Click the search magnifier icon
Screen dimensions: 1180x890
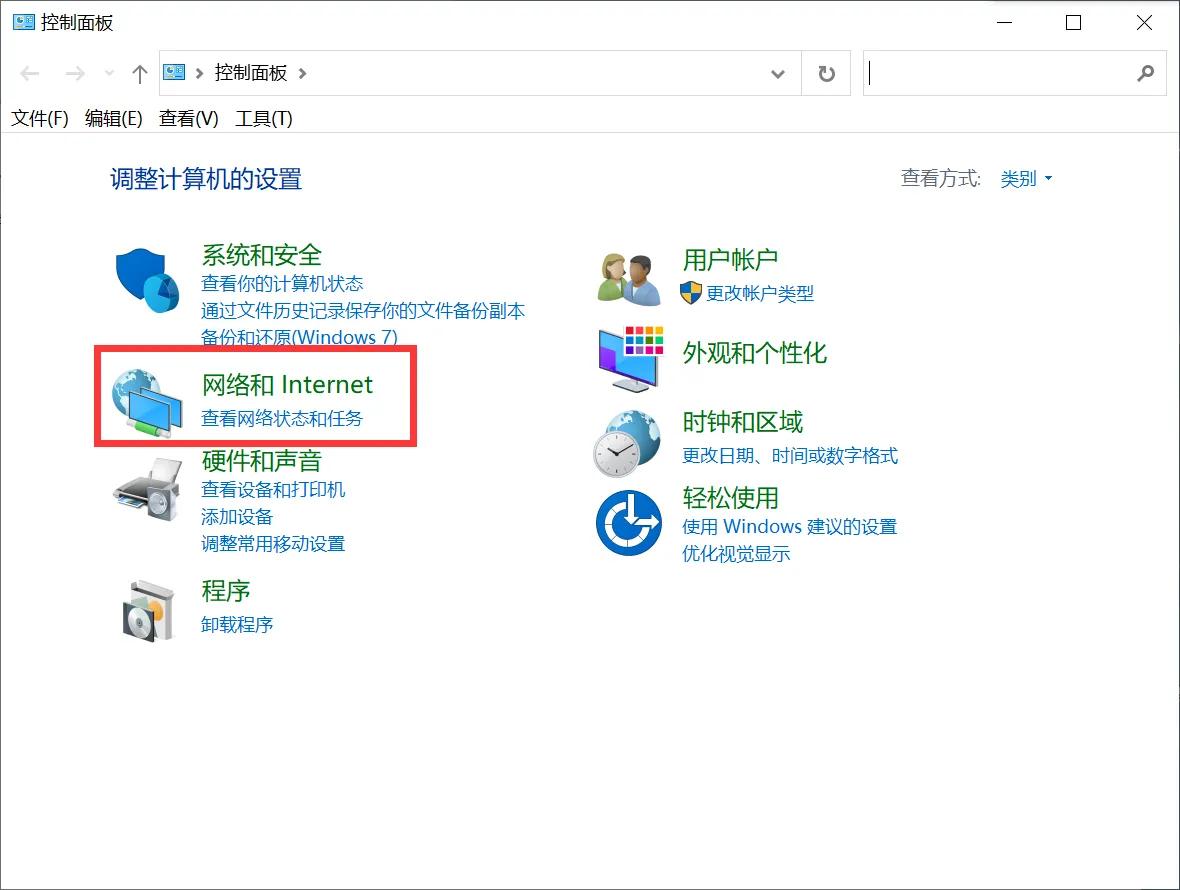coord(1146,73)
